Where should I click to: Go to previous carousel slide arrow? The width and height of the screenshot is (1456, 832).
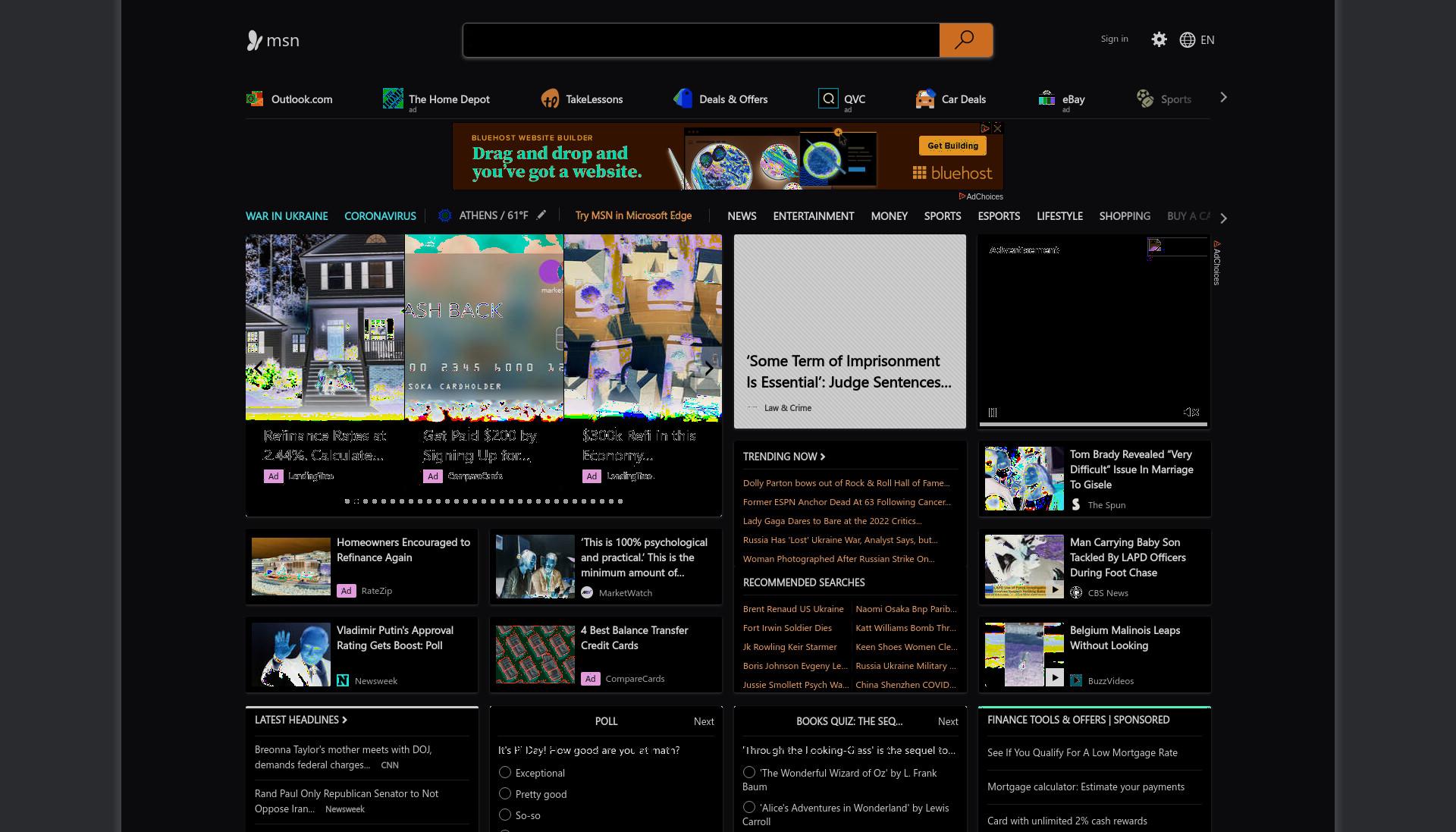[x=259, y=369]
